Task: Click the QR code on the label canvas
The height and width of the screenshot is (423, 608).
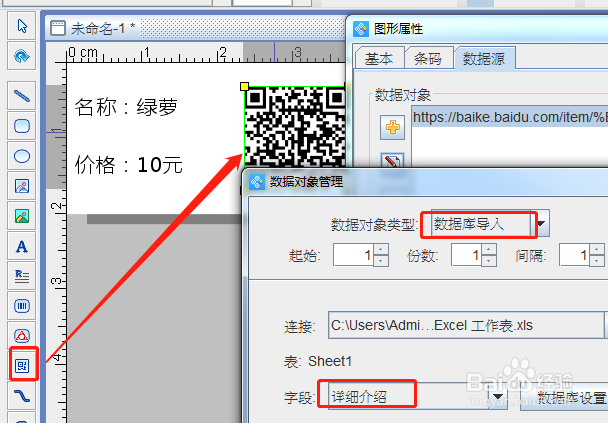Action: coord(295,127)
